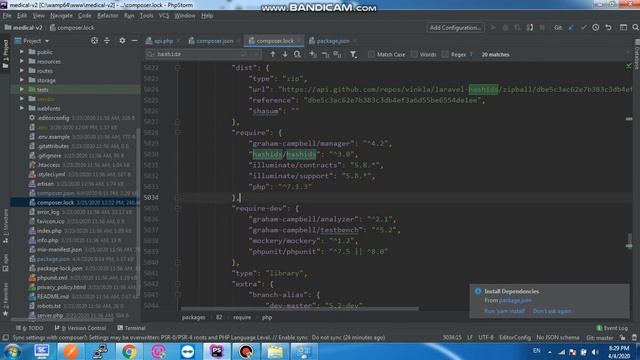Expand the routes folder
Viewport: 640px width, 360px height.
[x=22, y=71]
